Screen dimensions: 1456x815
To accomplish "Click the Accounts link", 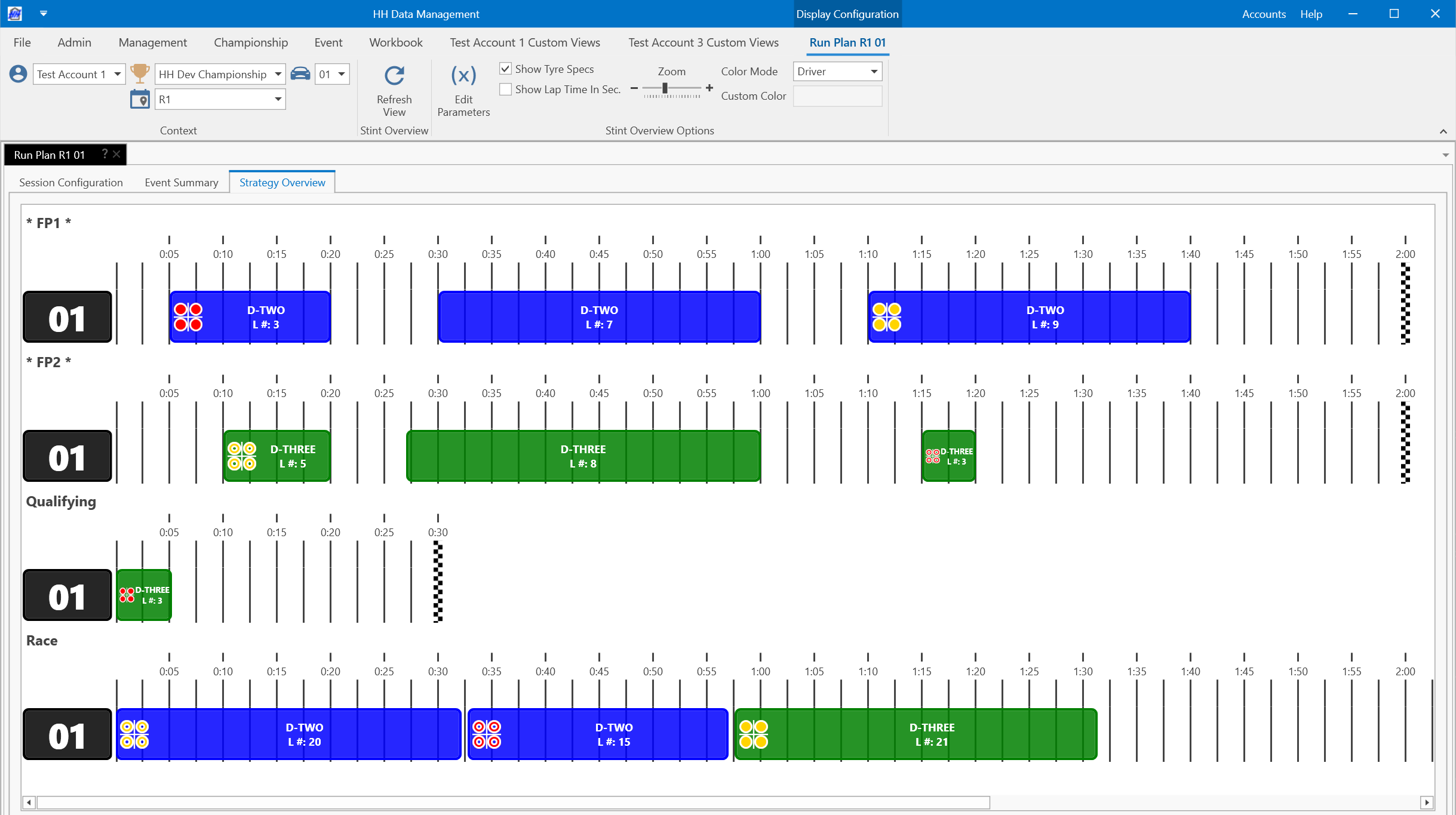I will tap(1264, 14).
